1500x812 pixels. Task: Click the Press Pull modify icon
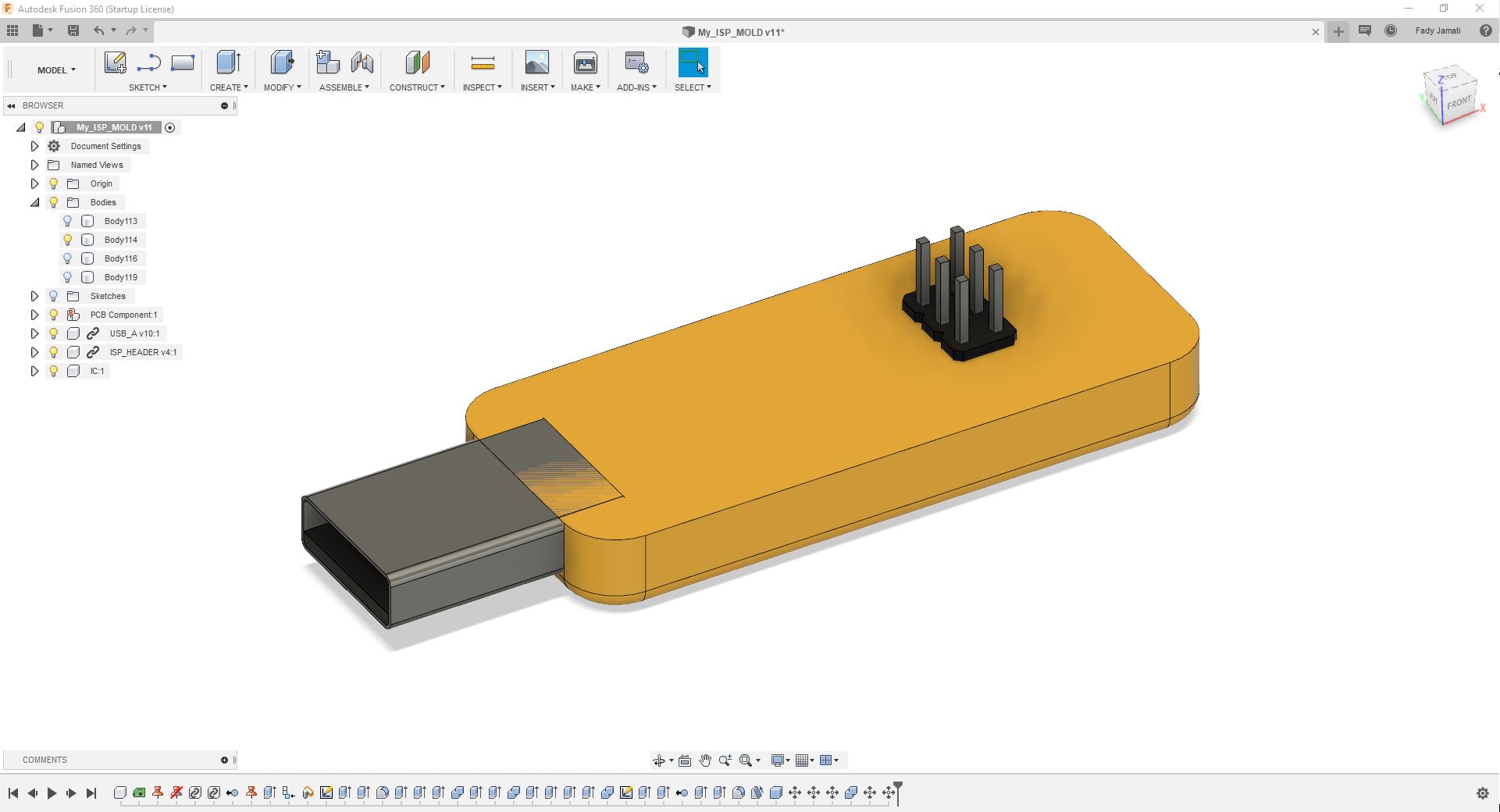282,62
